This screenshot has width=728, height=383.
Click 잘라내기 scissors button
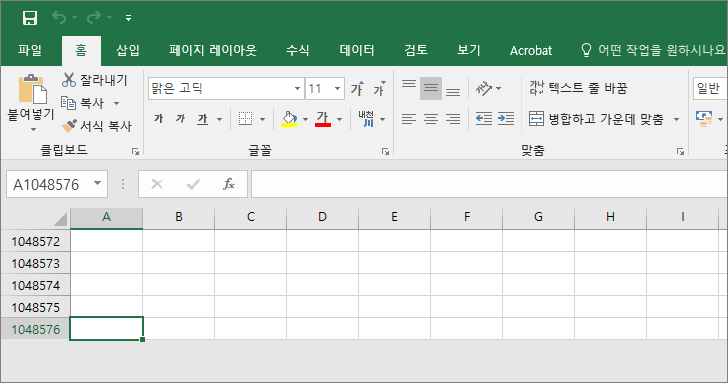[95, 80]
